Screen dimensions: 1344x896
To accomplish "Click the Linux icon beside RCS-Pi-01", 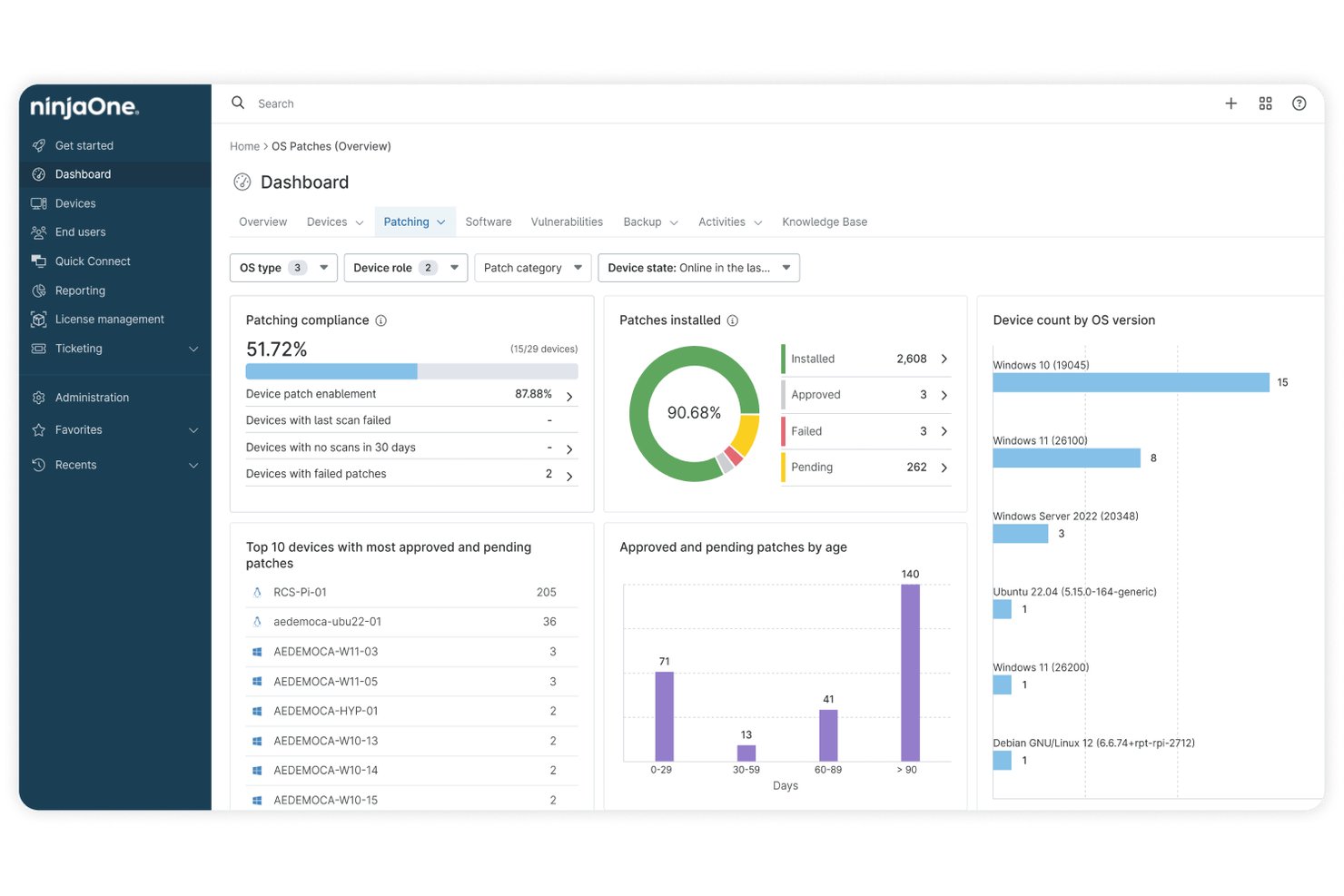I will [x=257, y=592].
